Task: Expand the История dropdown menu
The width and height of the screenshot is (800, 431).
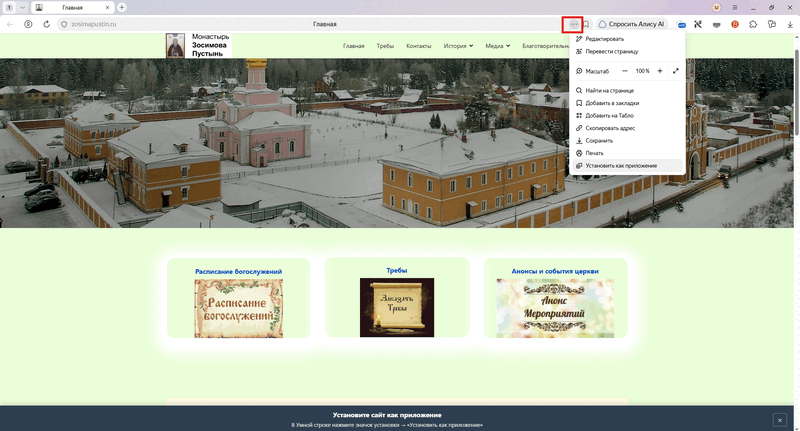Action: coord(458,46)
